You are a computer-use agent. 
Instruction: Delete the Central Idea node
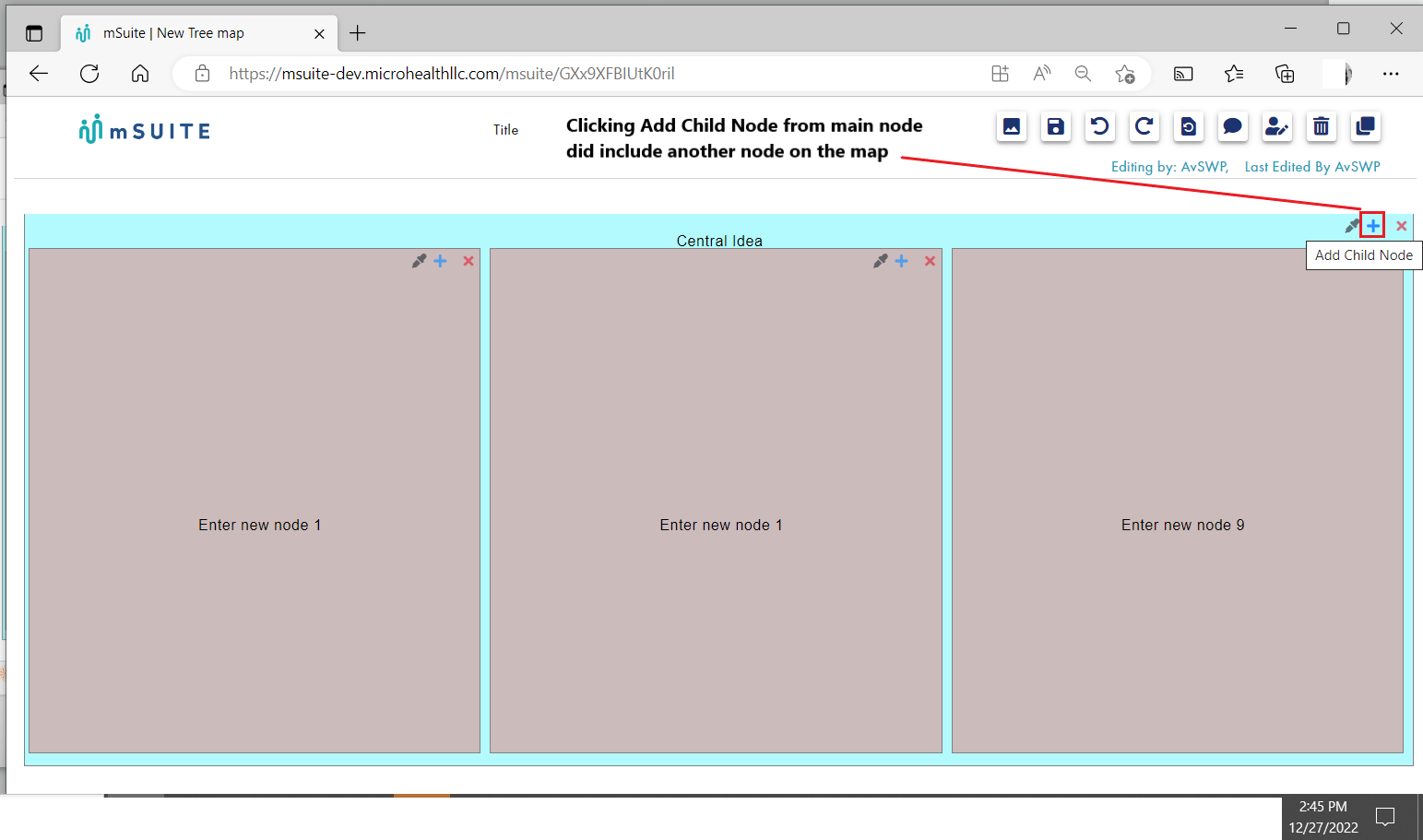pyautogui.click(x=1401, y=224)
